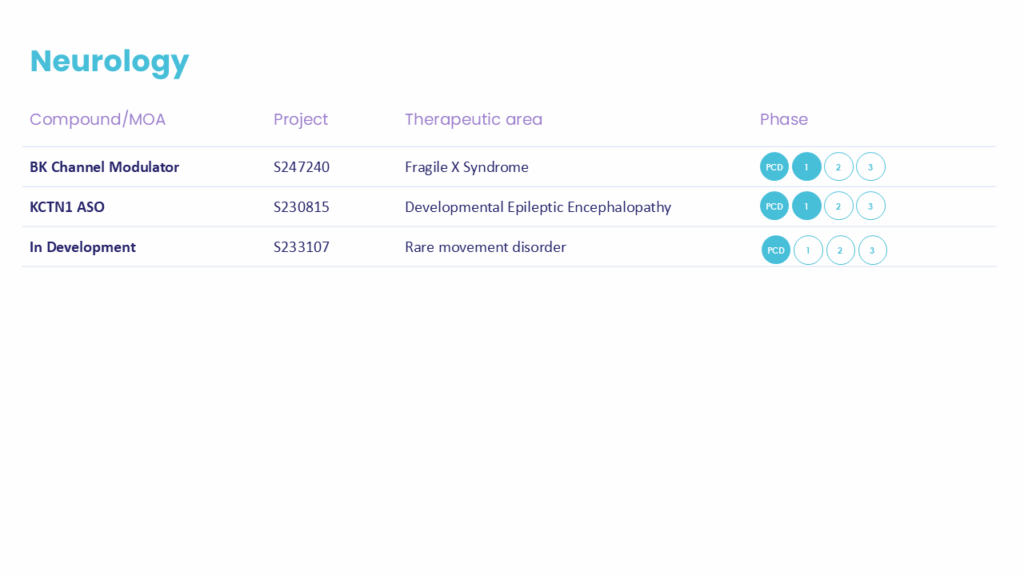Select phase 3 circle for Rare movement disorder
The image size is (1024, 576).
[x=872, y=250]
